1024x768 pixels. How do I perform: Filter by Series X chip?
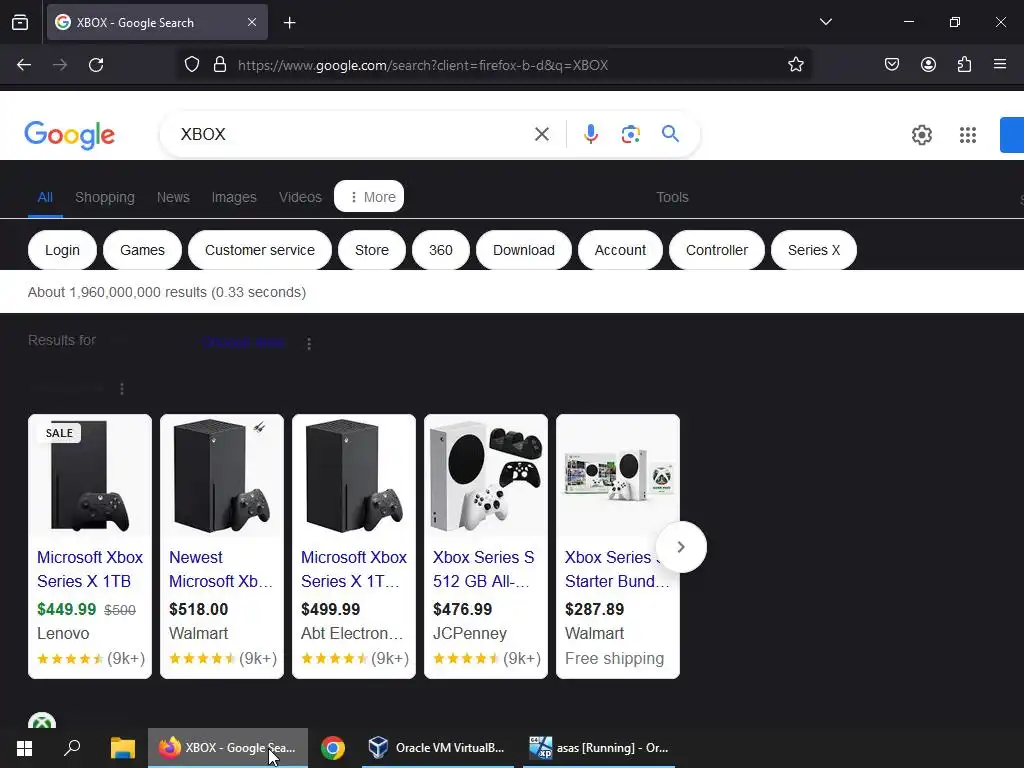point(814,250)
